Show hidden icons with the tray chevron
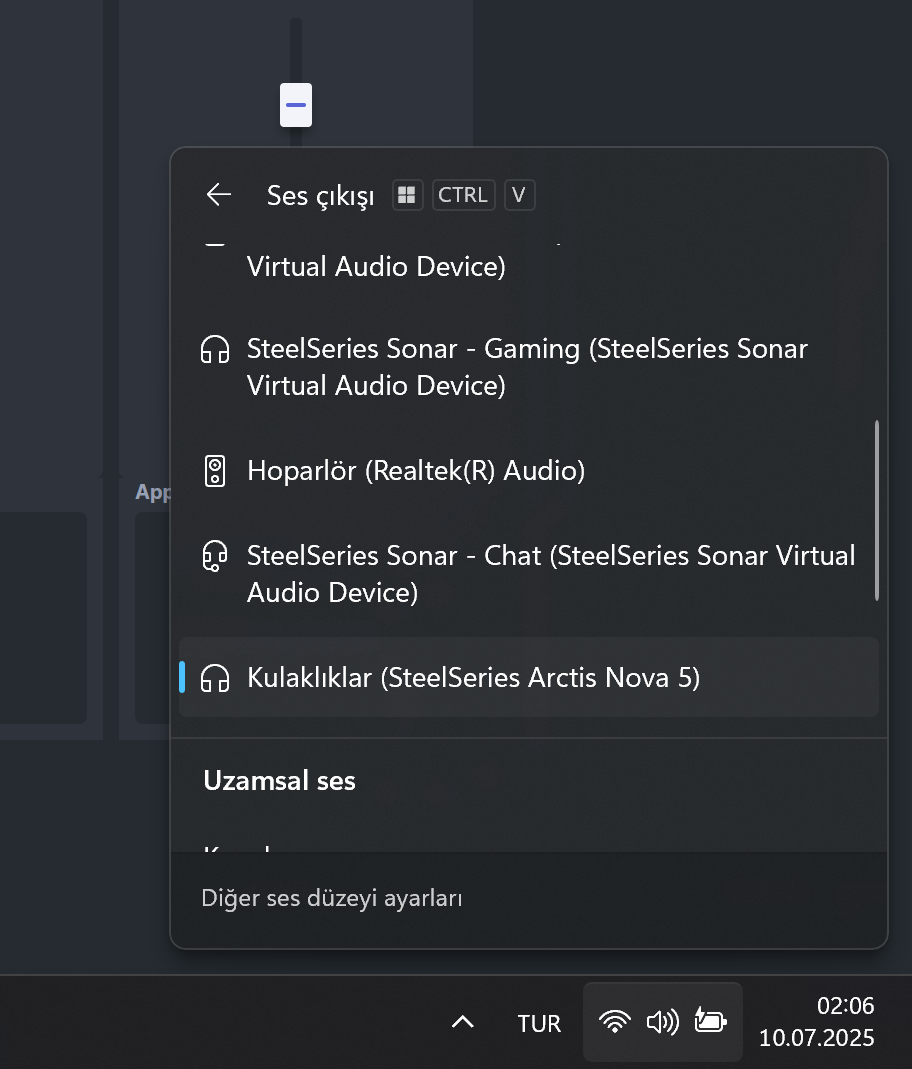Viewport: 912px width, 1069px height. click(x=463, y=1022)
